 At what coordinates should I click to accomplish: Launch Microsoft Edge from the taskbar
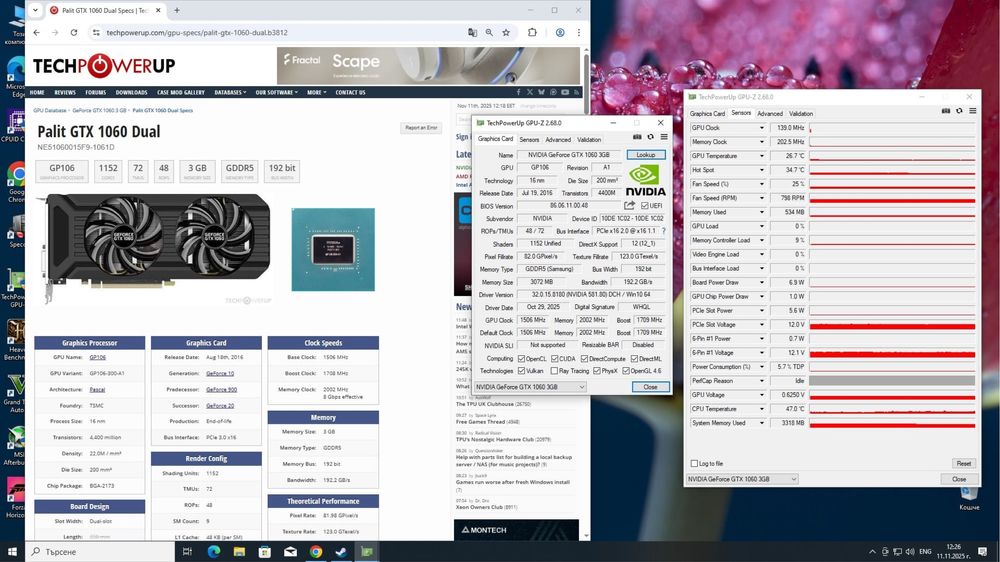(x=214, y=552)
